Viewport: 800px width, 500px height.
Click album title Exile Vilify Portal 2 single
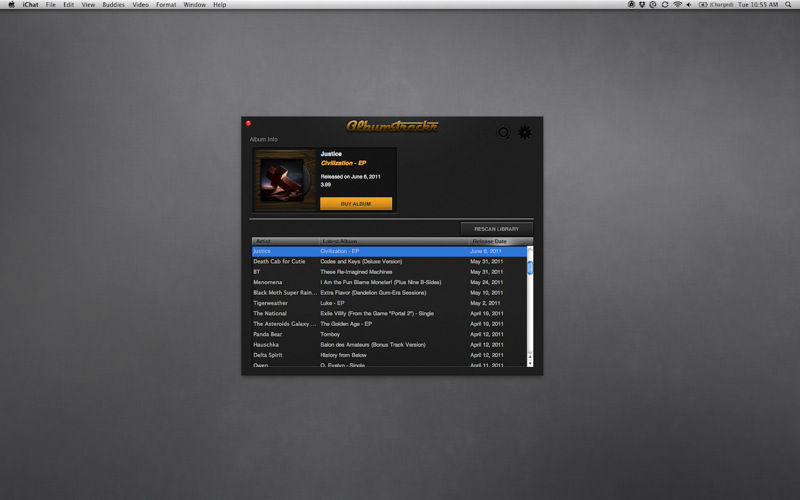pos(377,314)
